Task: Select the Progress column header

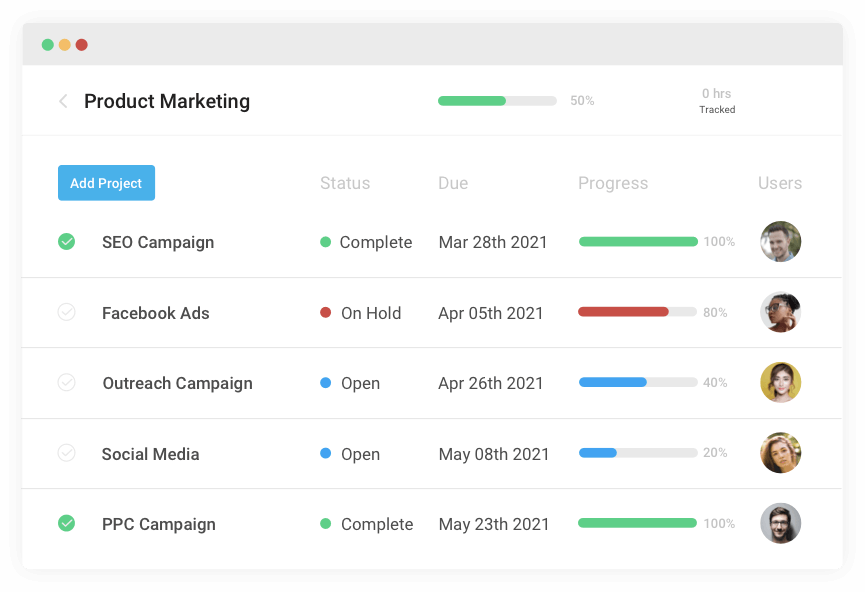Action: [613, 183]
